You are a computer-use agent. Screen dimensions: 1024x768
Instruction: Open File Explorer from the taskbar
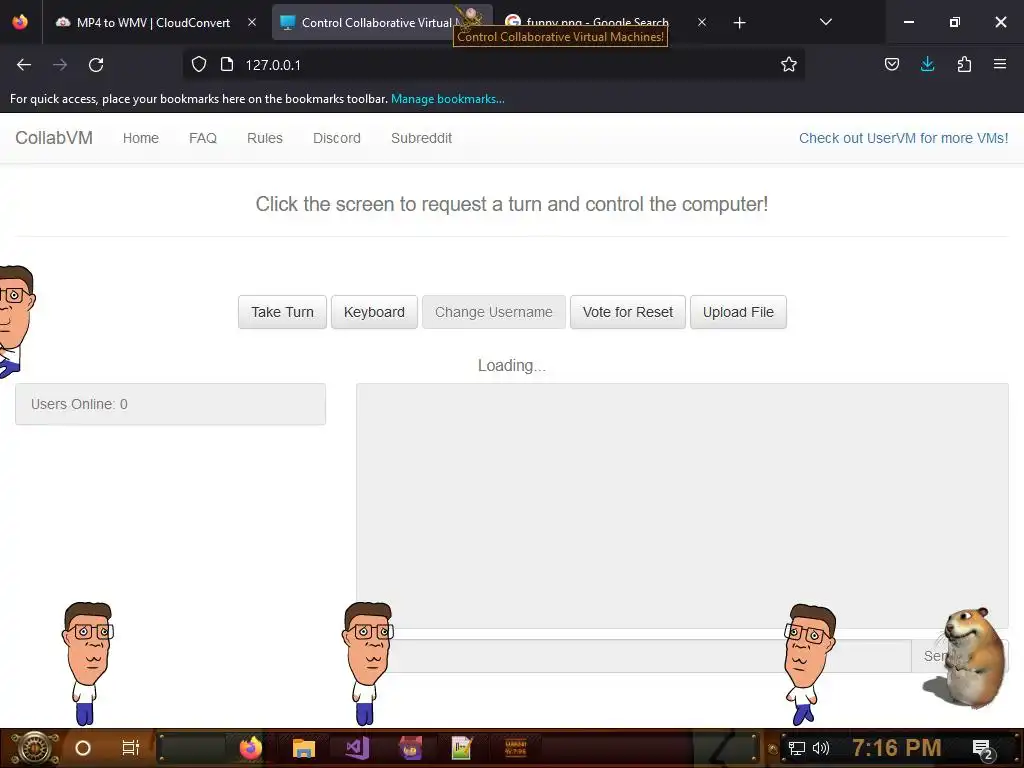click(x=304, y=748)
